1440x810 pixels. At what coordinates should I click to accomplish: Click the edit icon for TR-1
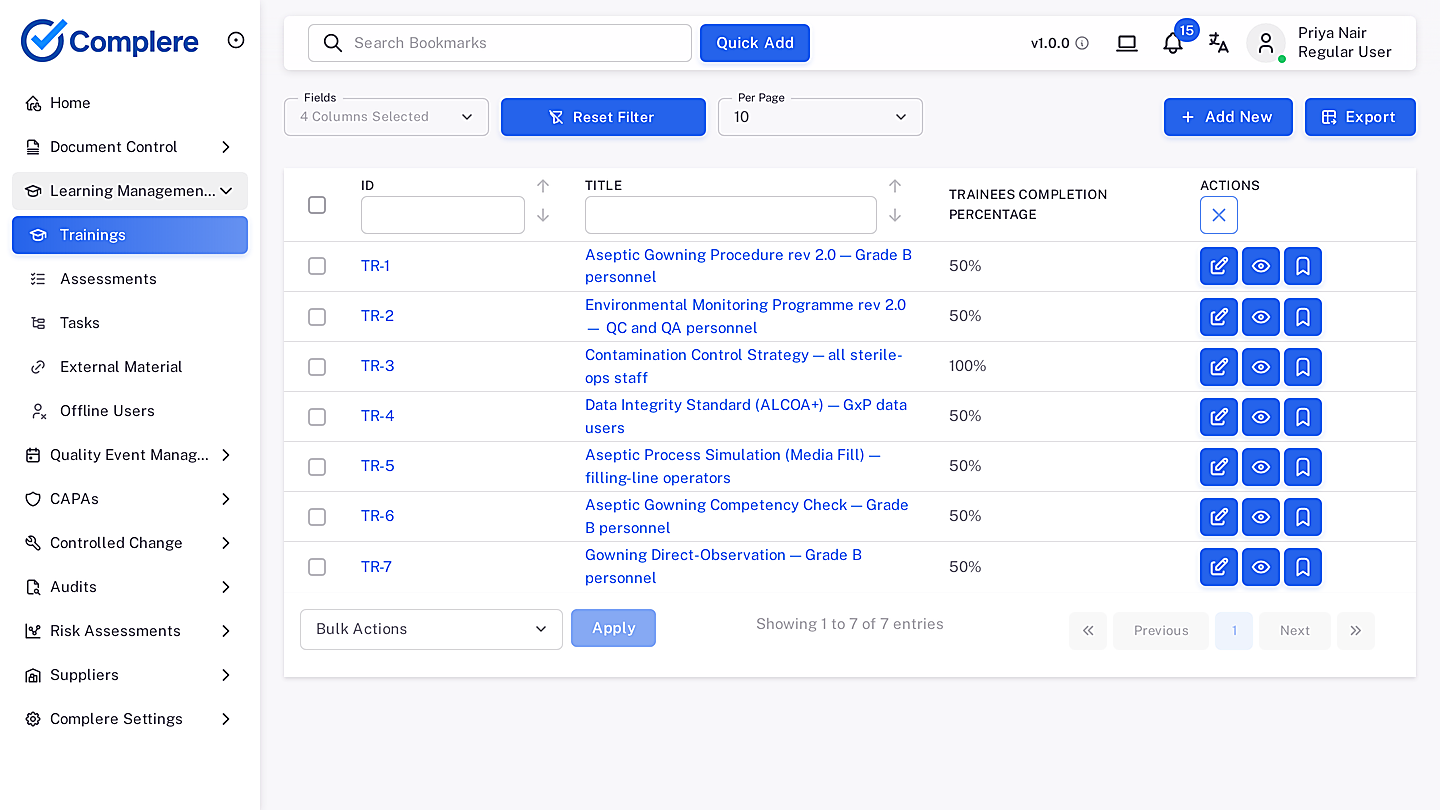1219,266
